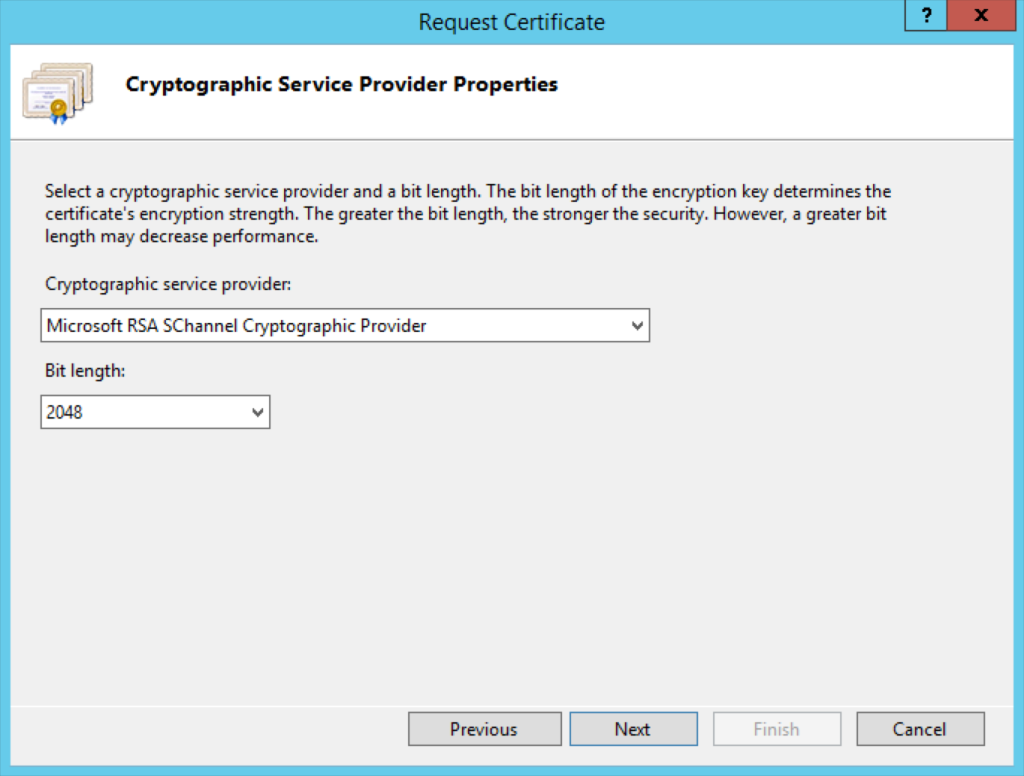Click the Bit length combo box arrow
Viewport: 1024px width, 776px height.
(258, 411)
